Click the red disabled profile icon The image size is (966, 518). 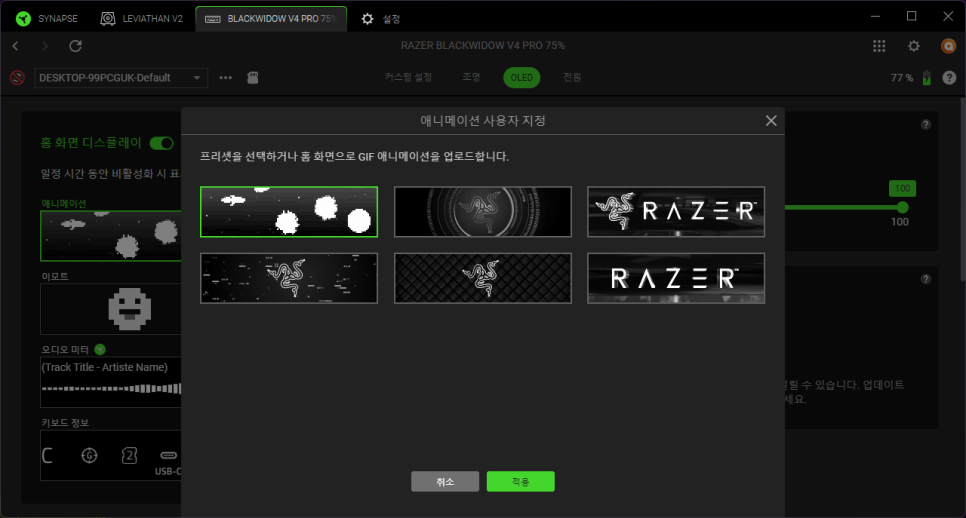(17, 78)
